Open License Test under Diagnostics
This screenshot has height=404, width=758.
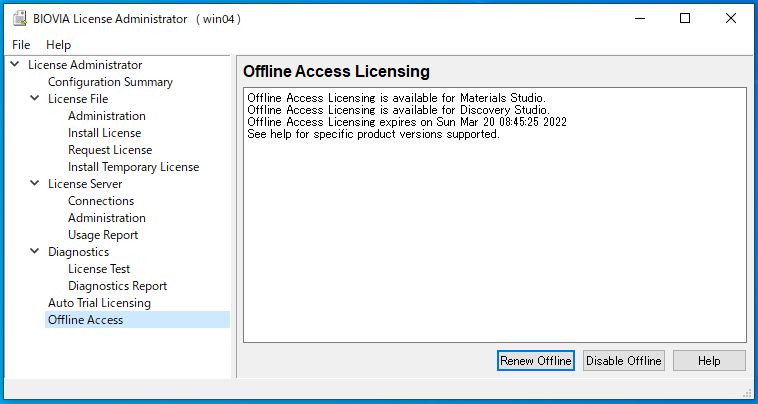click(99, 269)
